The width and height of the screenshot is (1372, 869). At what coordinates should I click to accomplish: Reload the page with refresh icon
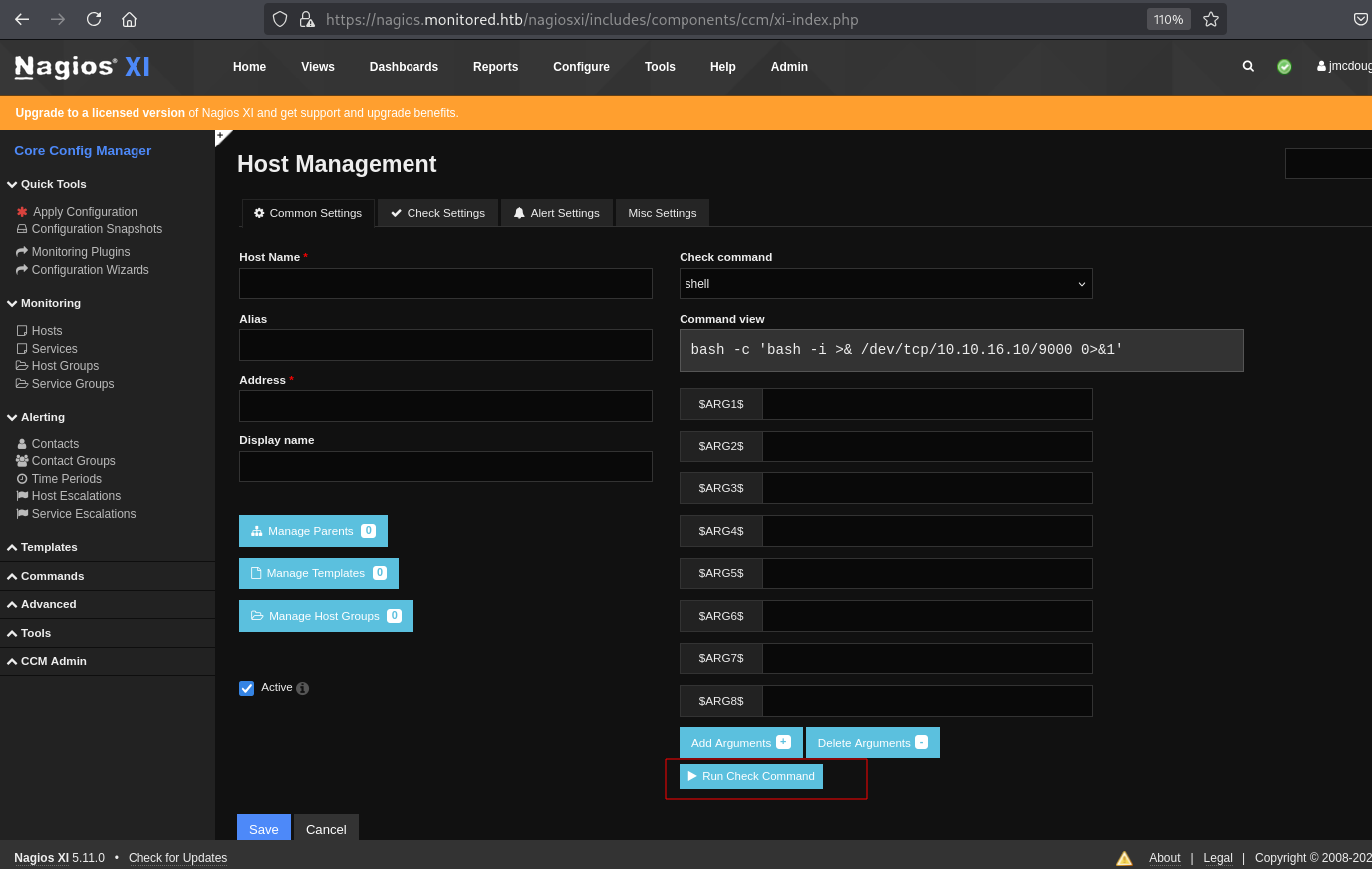pos(94,19)
